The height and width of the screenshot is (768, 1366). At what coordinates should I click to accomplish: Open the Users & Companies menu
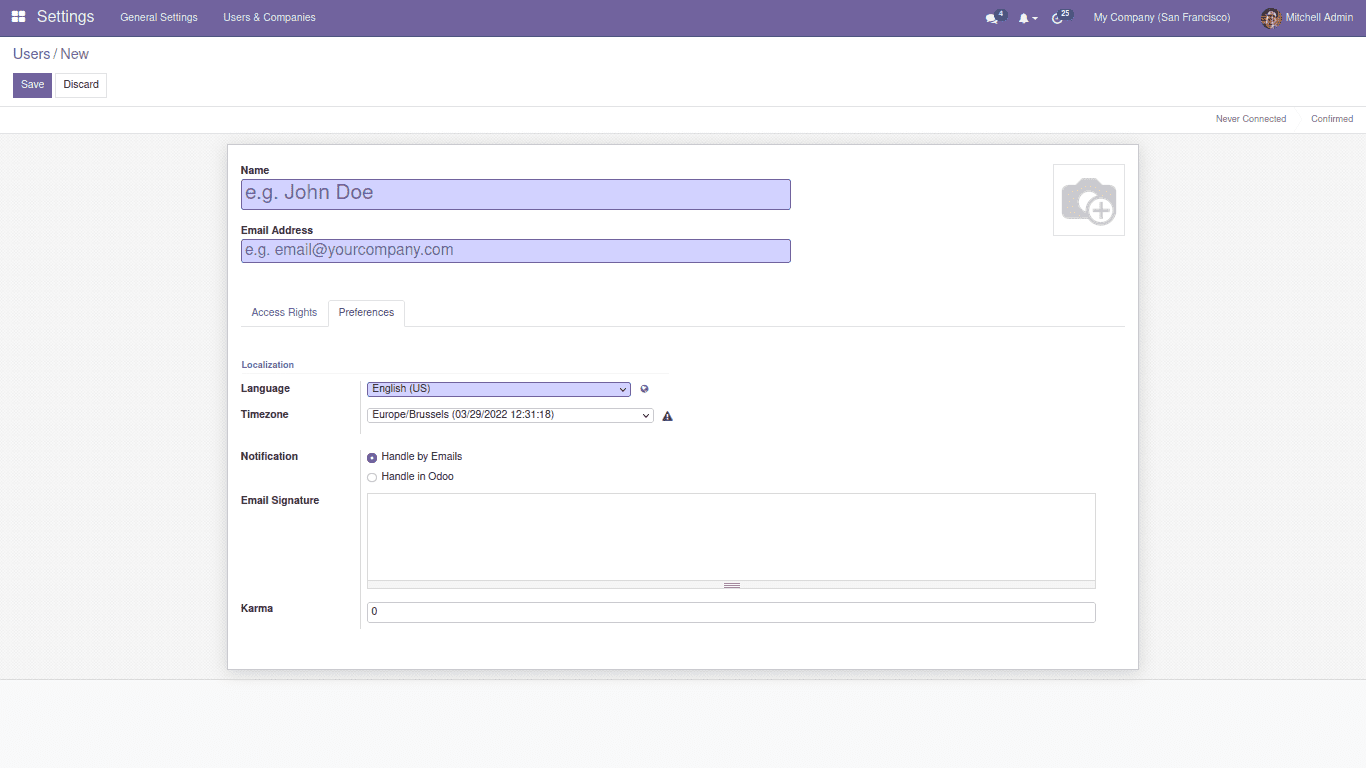pyautogui.click(x=269, y=17)
